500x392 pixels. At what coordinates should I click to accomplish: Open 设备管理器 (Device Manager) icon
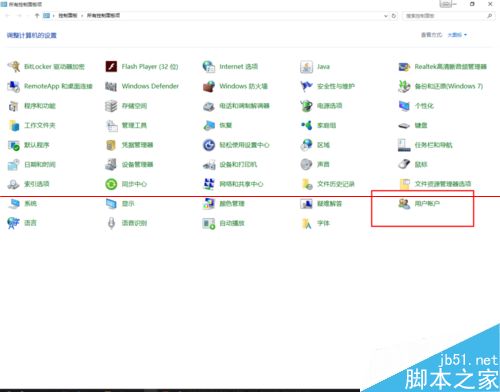(111, 164)
